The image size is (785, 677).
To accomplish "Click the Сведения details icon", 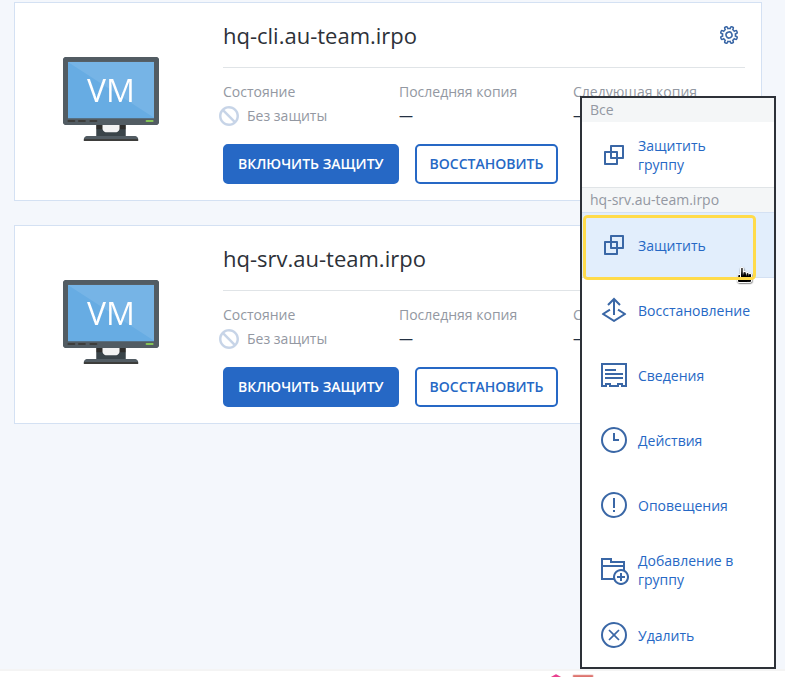I will tap(613, 376).
